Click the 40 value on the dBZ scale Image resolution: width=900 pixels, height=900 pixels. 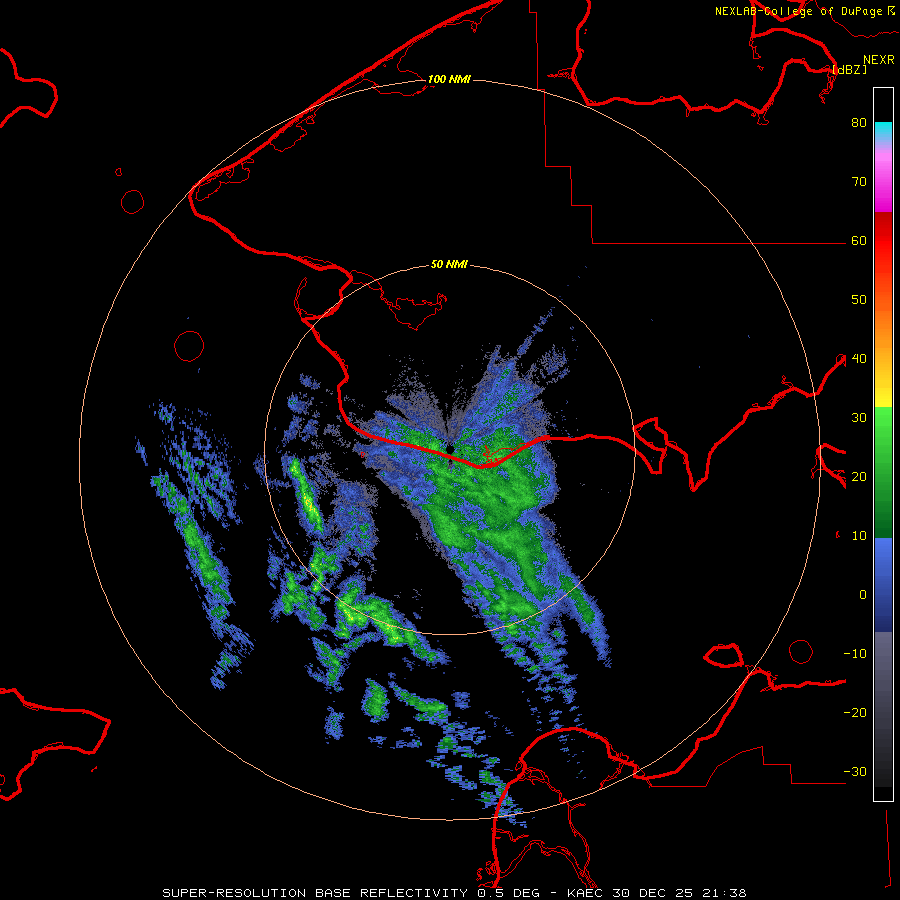point(859,358)
